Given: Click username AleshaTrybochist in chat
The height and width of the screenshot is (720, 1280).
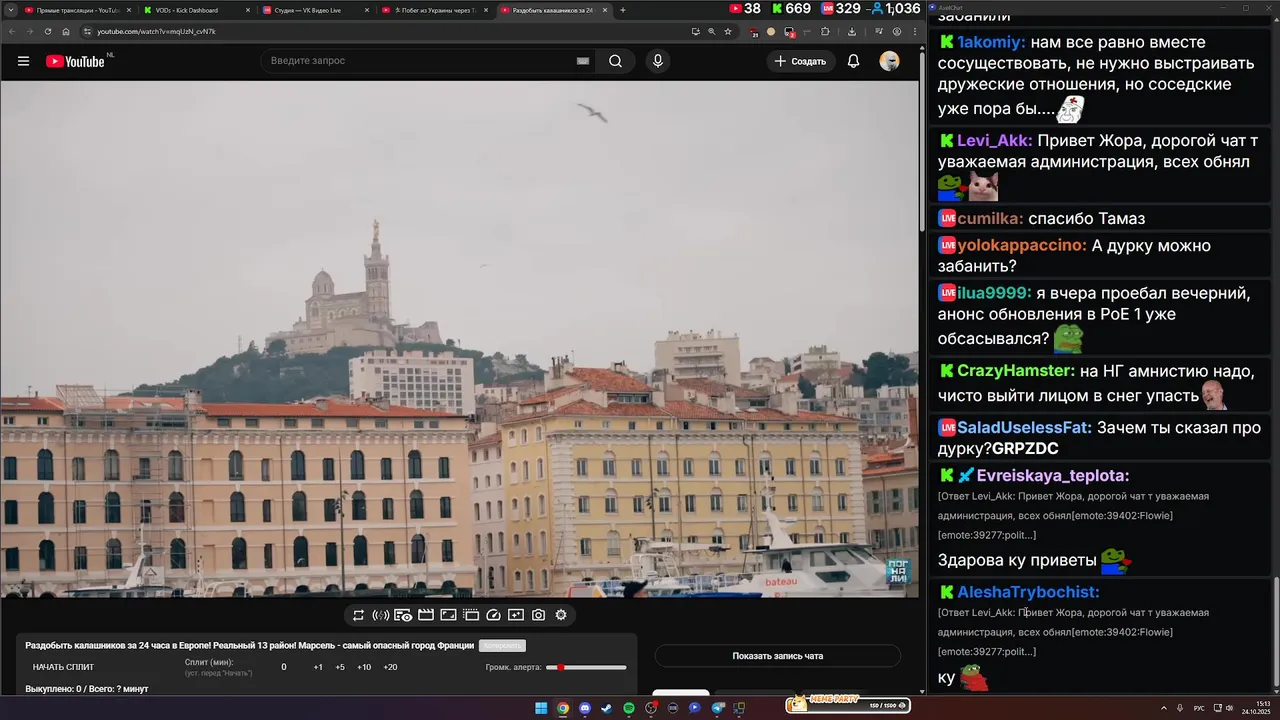Looking at the screenshot, I should [x=1028, y=592].
